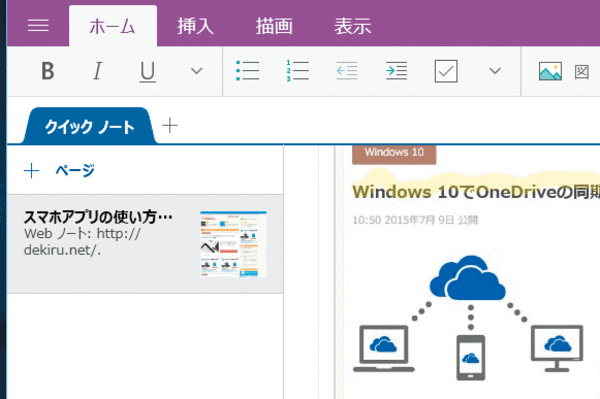The height and width of the screenshot is (399, 600).
Task: Decrease indent of paragraph
Action: point(347,71)
